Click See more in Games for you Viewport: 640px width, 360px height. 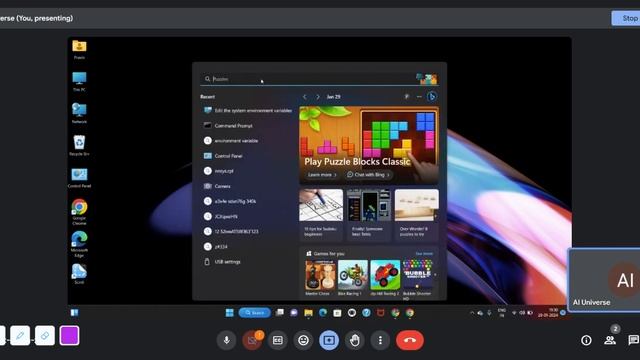(x=424, y=253)
